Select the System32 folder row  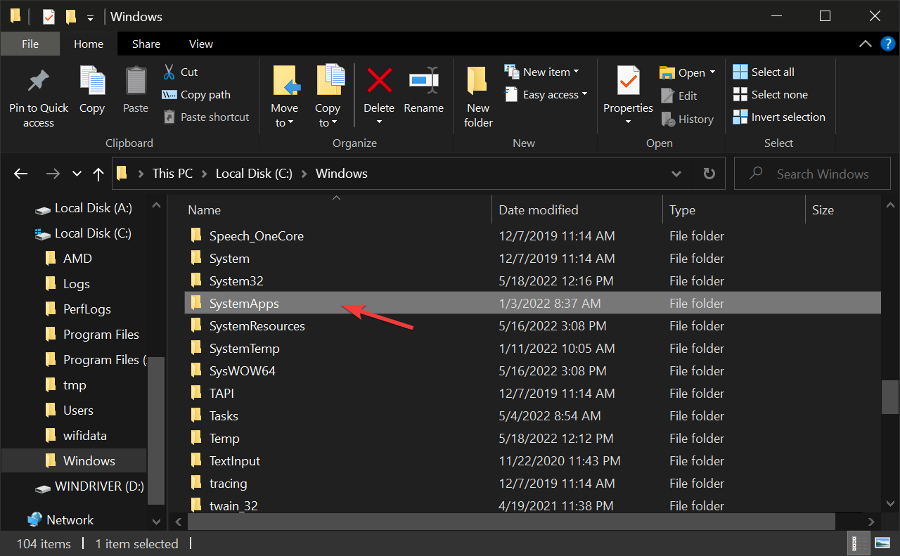point(532,281)
